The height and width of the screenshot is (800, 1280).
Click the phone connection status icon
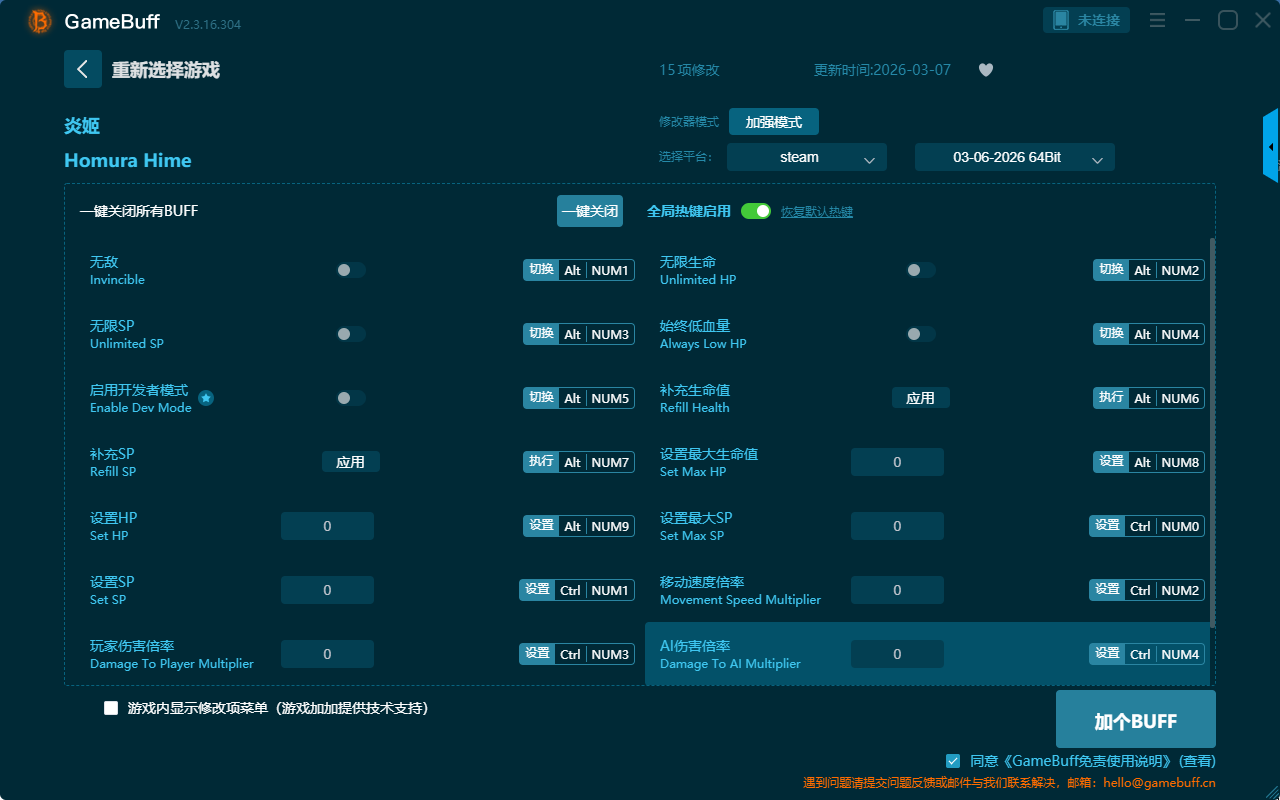point(1061,20)
